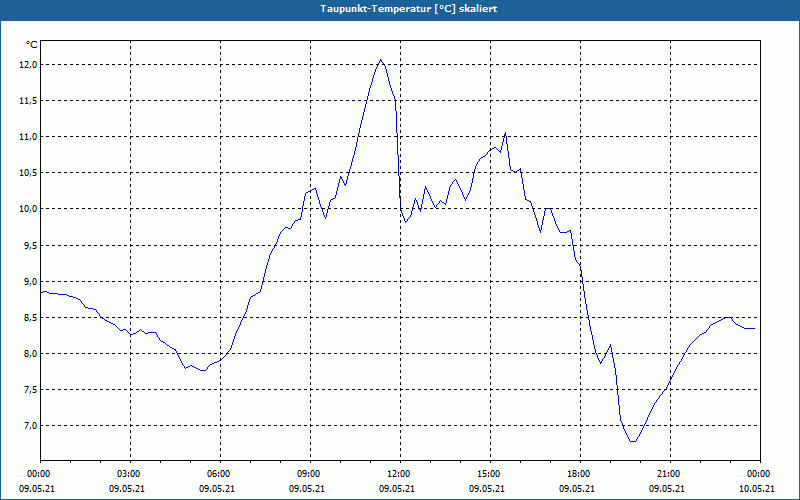Click the curve minimum below 7,0 °C
The height and width of the screenshot is (500, 800).
pyautogui.click(x=633, y=441)
